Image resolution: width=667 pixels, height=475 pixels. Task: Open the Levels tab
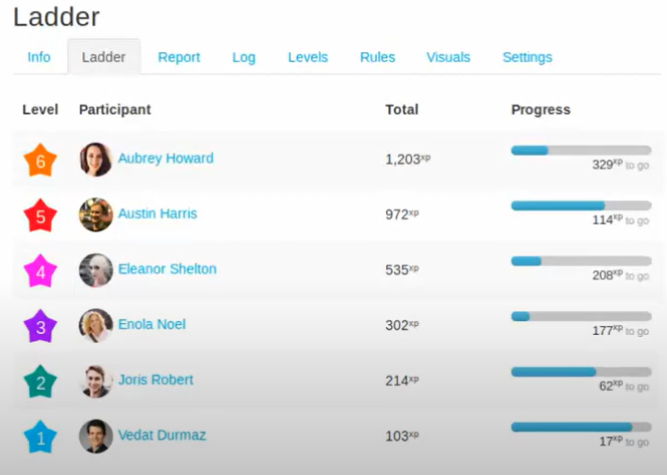pos(308,57)
